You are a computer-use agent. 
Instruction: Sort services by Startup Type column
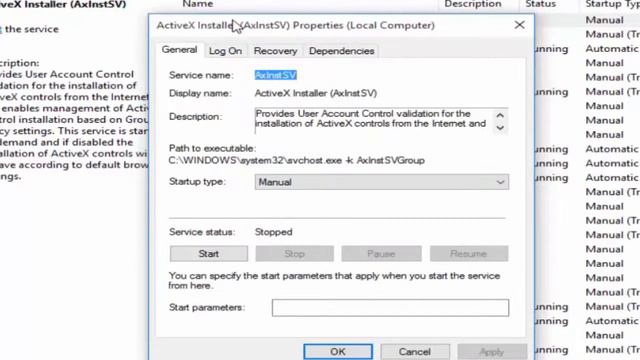click(612, 4)
